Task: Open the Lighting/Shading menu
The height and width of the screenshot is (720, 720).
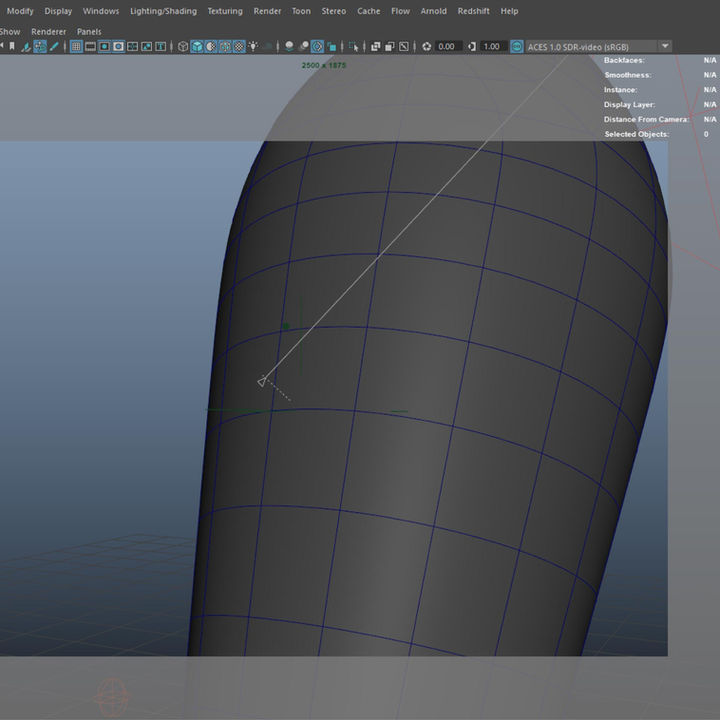Action: pyautogui.click(x=163, y=11)
